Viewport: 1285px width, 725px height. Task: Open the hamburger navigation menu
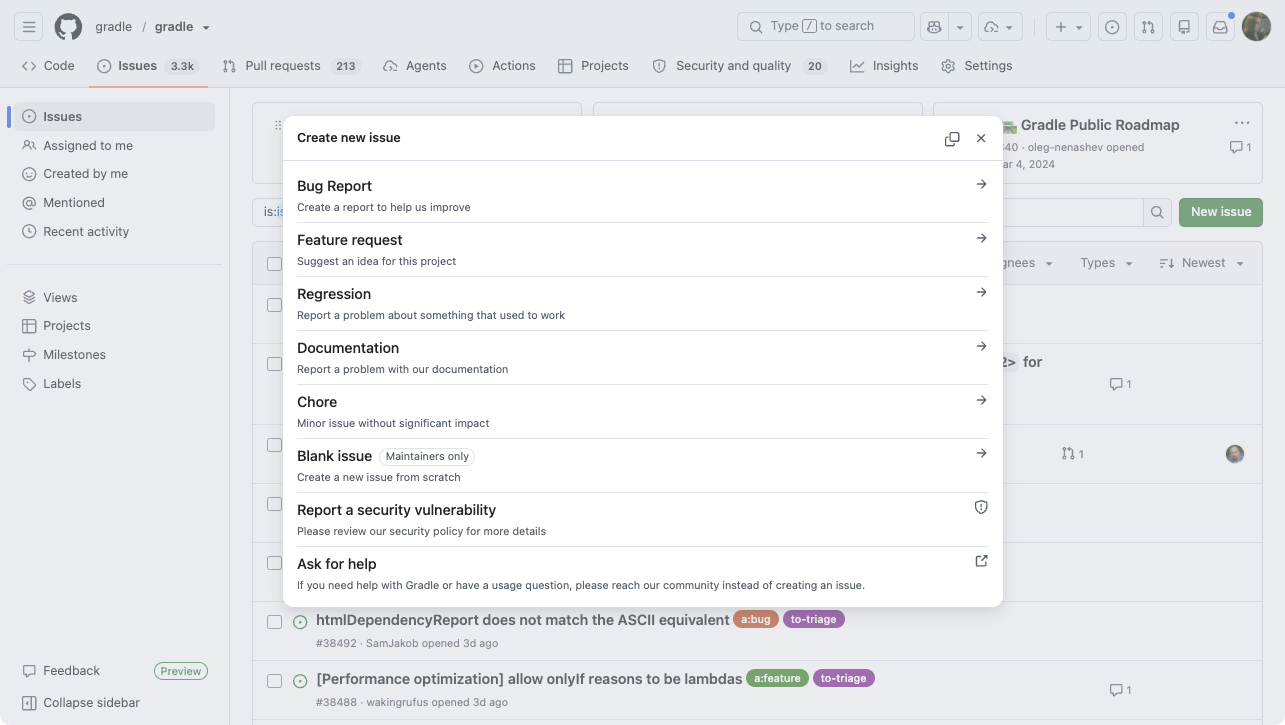28,27
